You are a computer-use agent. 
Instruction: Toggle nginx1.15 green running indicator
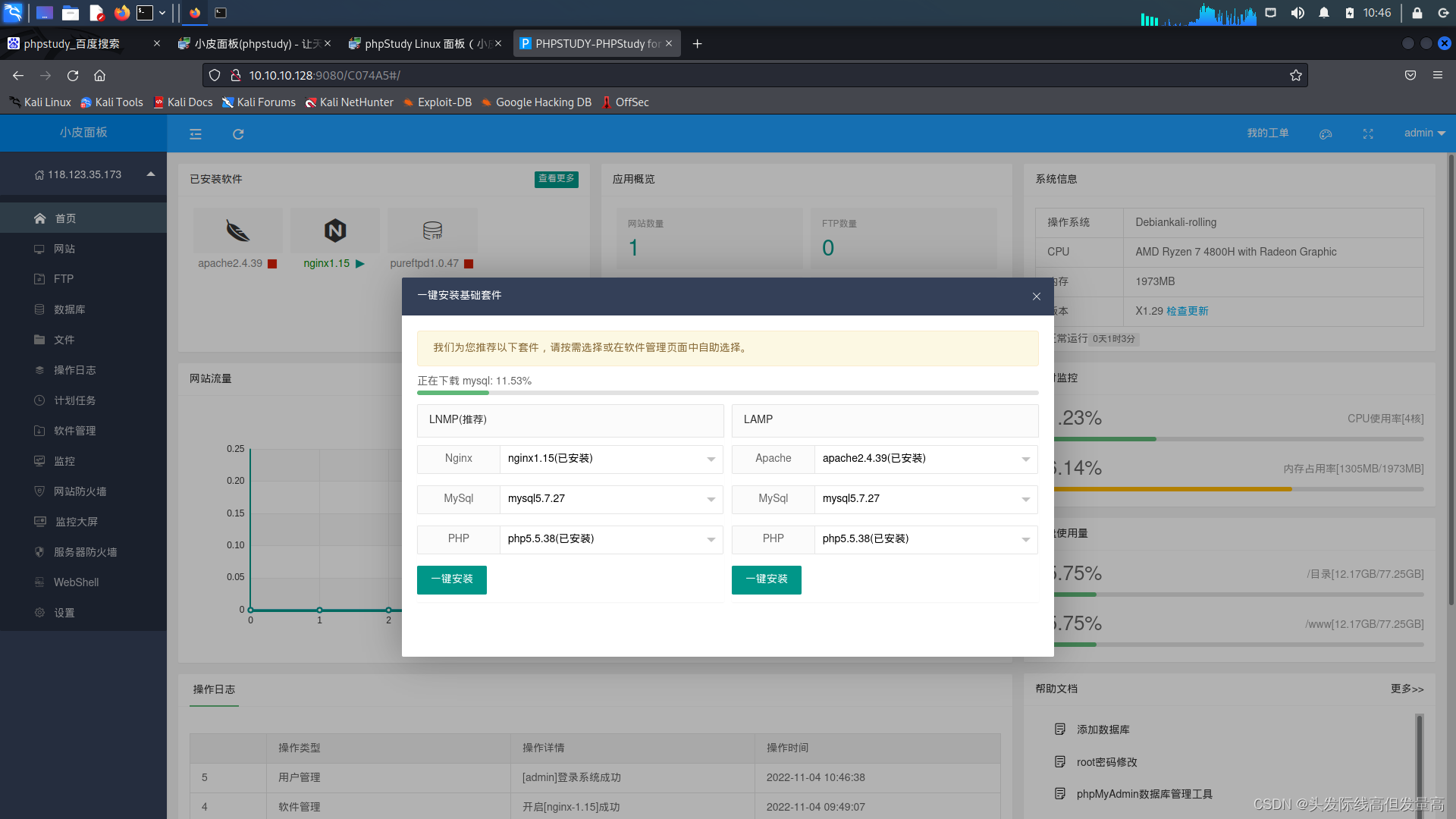pyautogui.click(x=360, y=264)
